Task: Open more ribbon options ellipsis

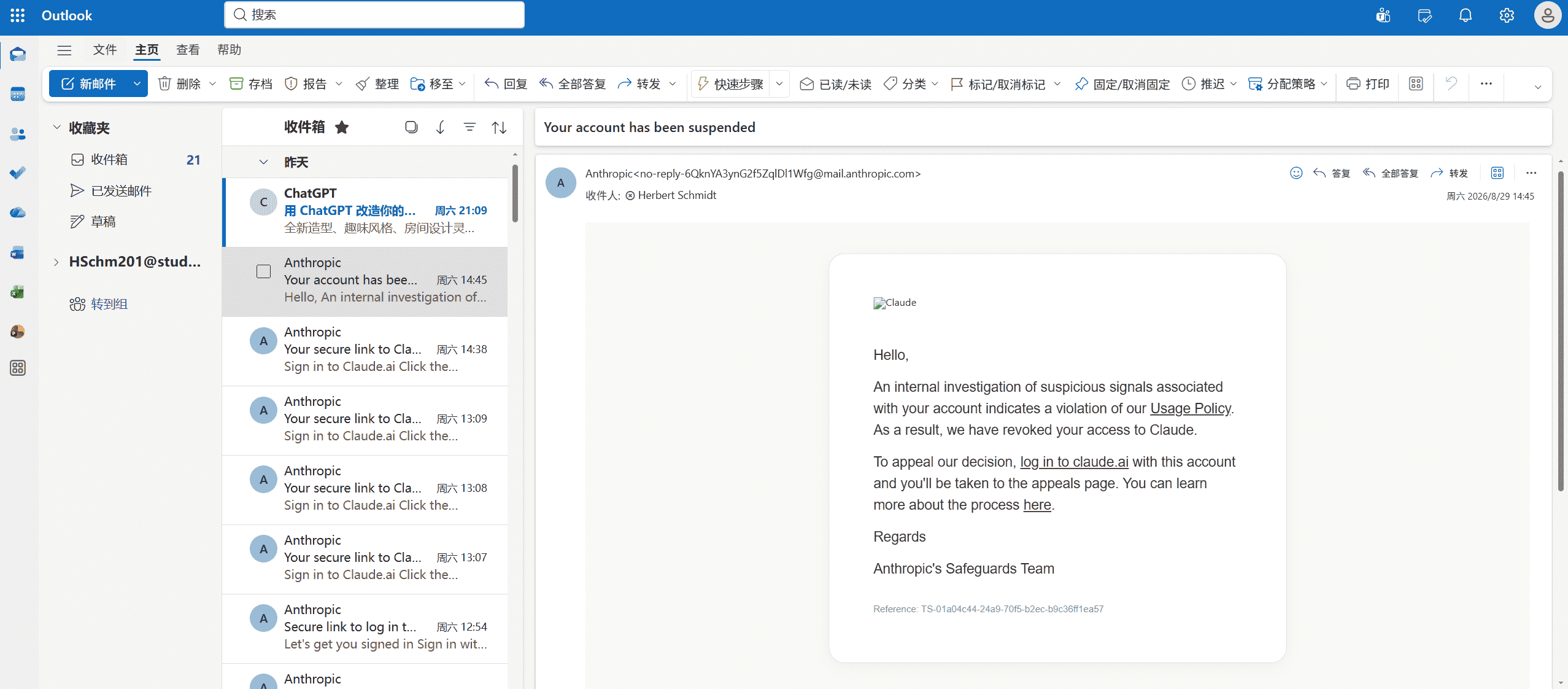Action: click(1486, 84)
